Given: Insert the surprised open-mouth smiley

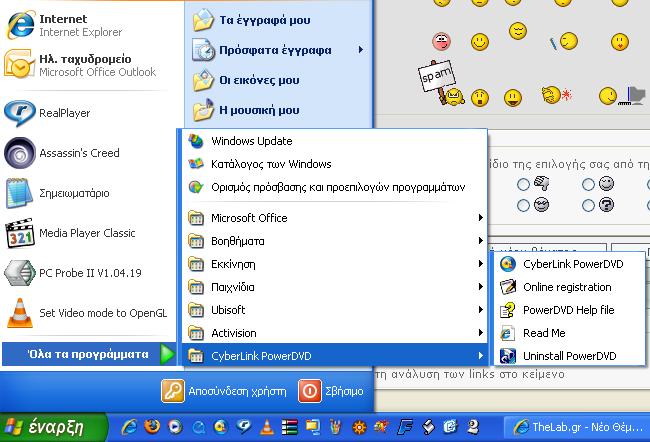Looking at the screenshot, I should [480, 98].
